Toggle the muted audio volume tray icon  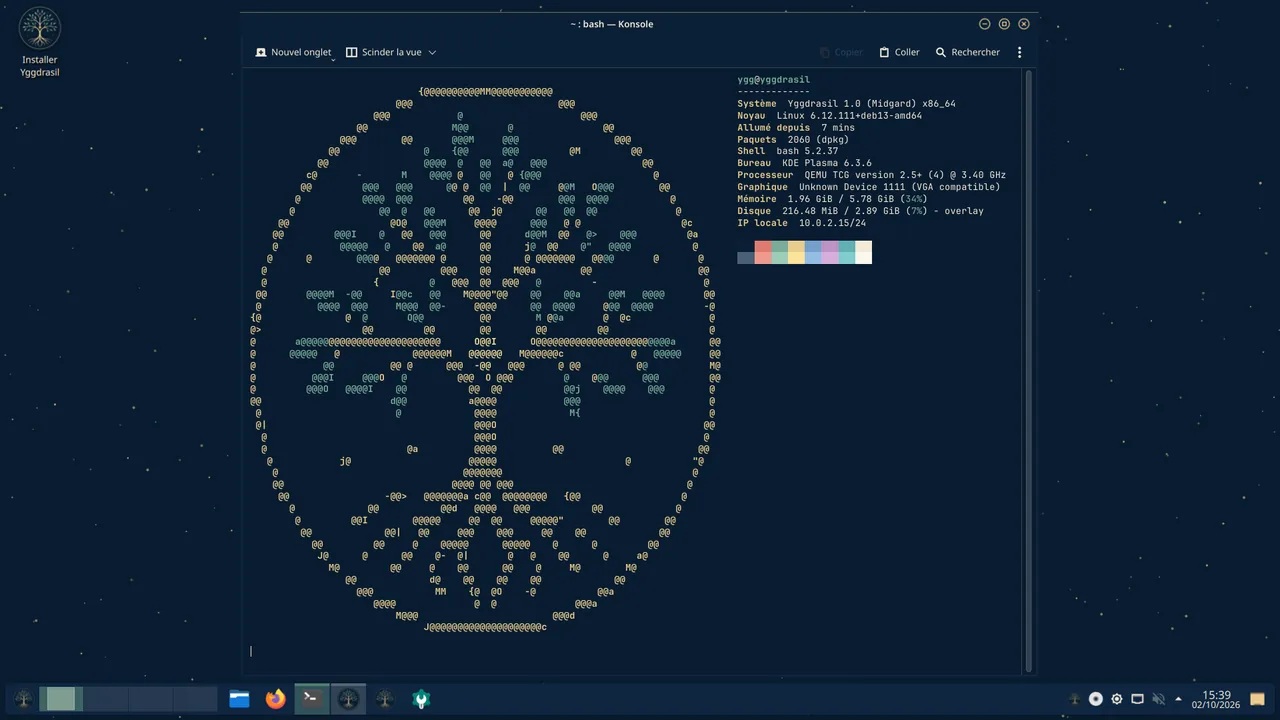pos(1158,699)
